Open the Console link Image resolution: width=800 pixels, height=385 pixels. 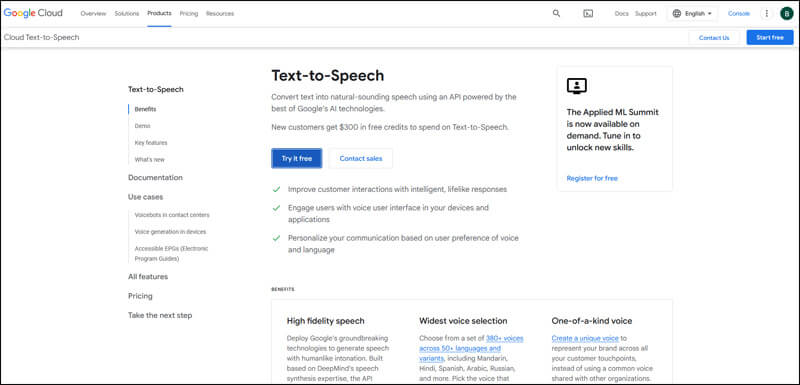click(739, 14)
